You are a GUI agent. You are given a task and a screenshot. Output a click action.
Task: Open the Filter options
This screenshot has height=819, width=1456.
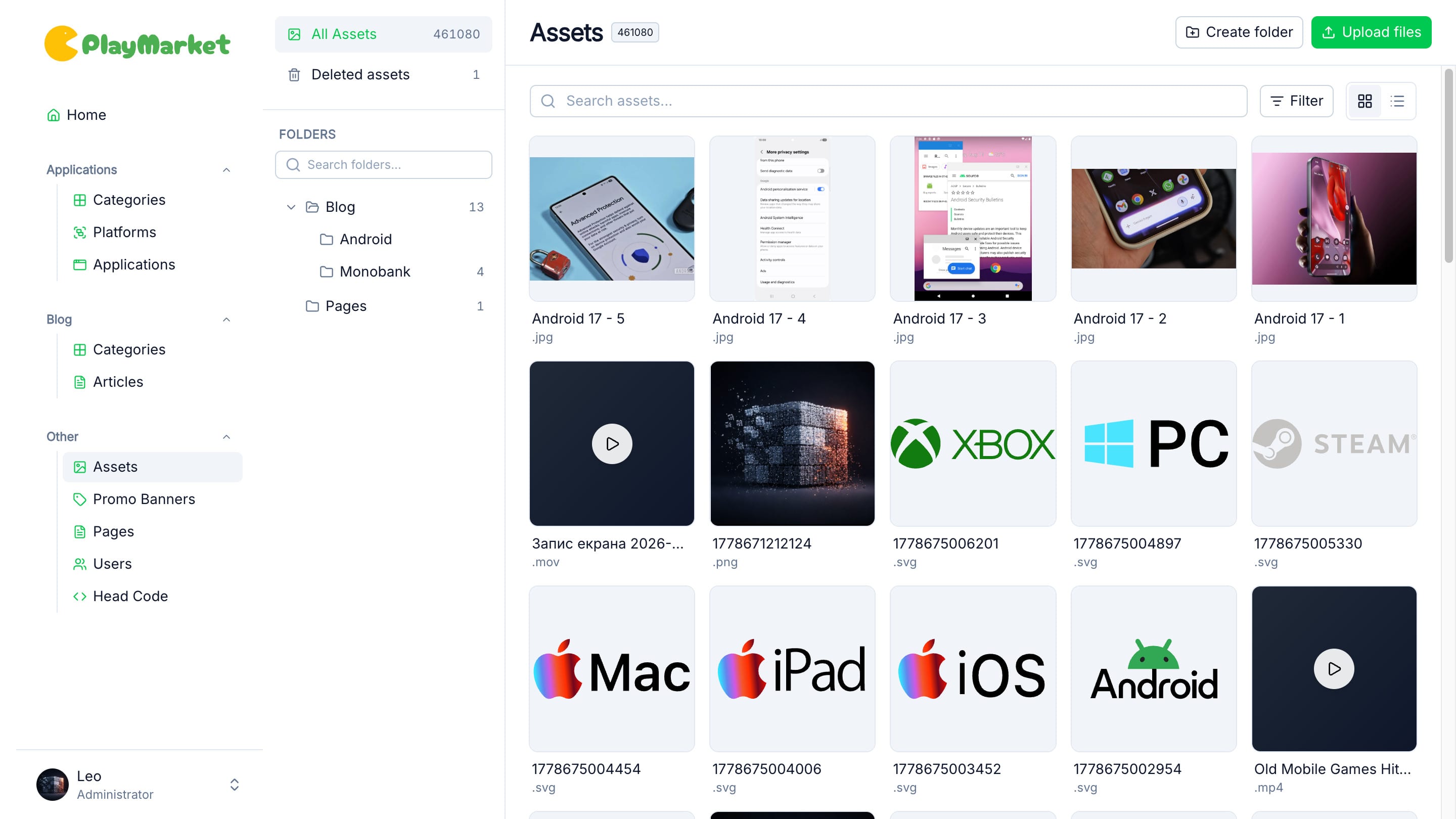[x=1297, y=101]
